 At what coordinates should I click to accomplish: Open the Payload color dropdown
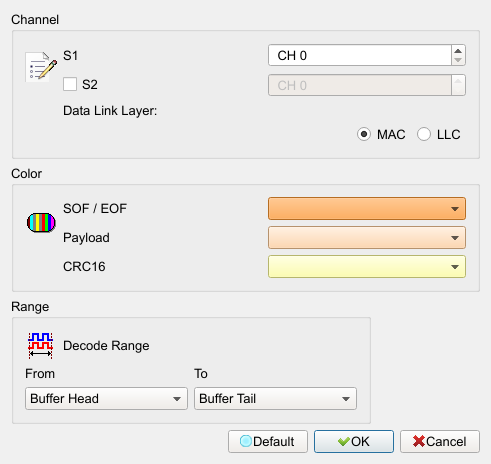tap(367, 238)
